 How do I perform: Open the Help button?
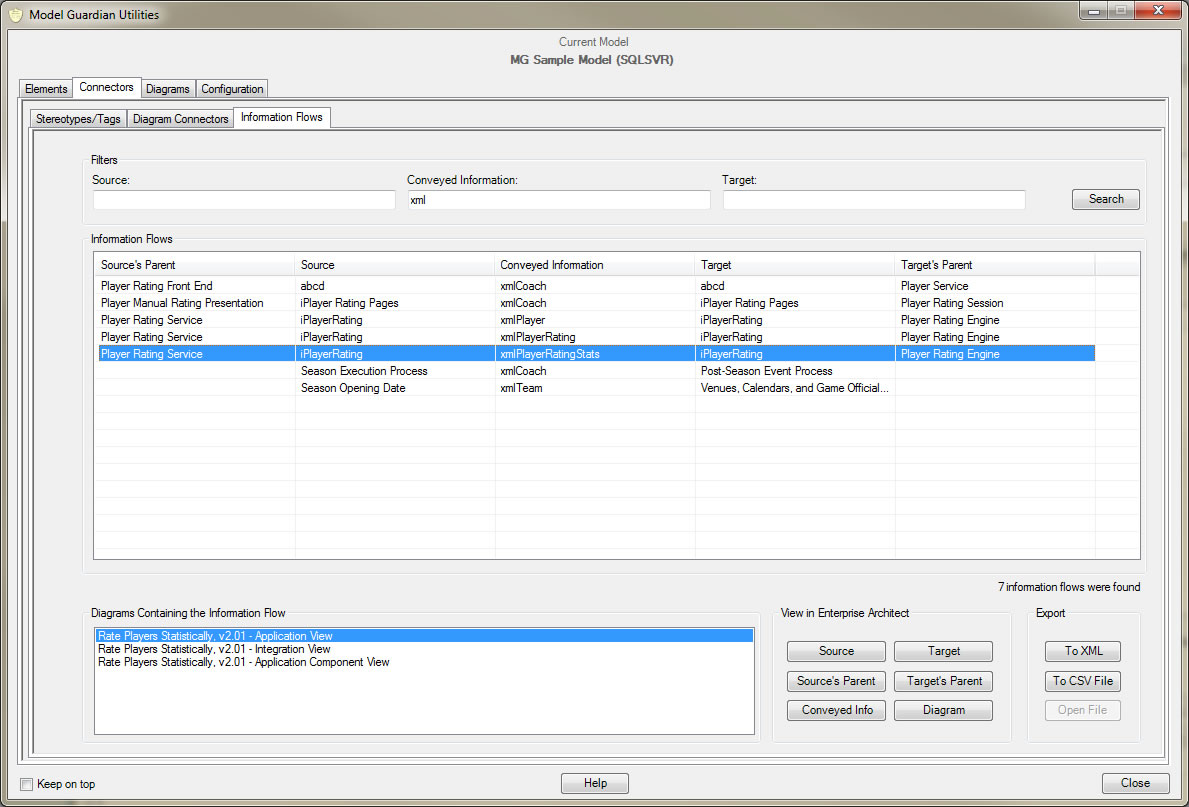(x=595, y=783)
